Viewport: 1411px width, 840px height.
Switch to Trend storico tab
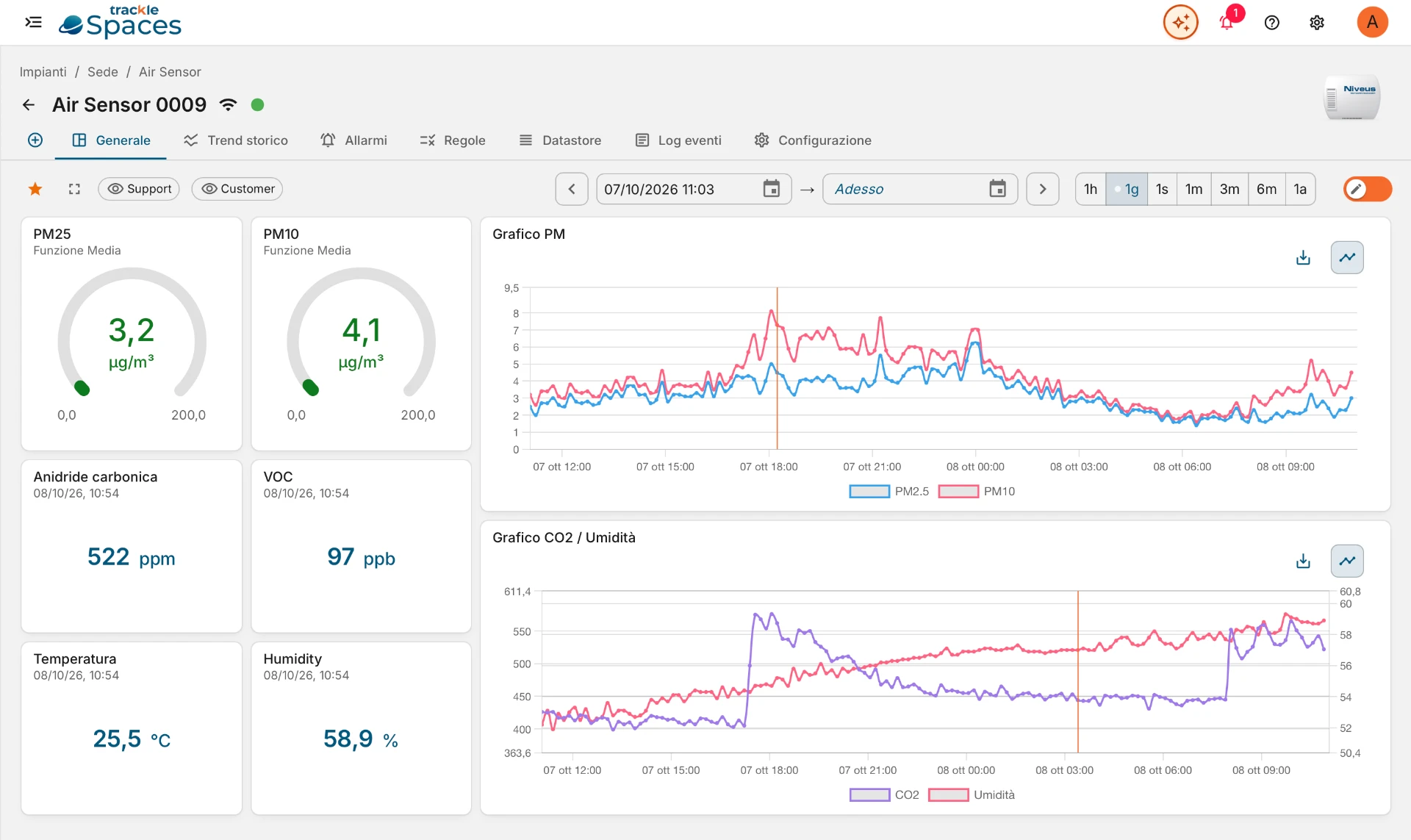[236, 140]
